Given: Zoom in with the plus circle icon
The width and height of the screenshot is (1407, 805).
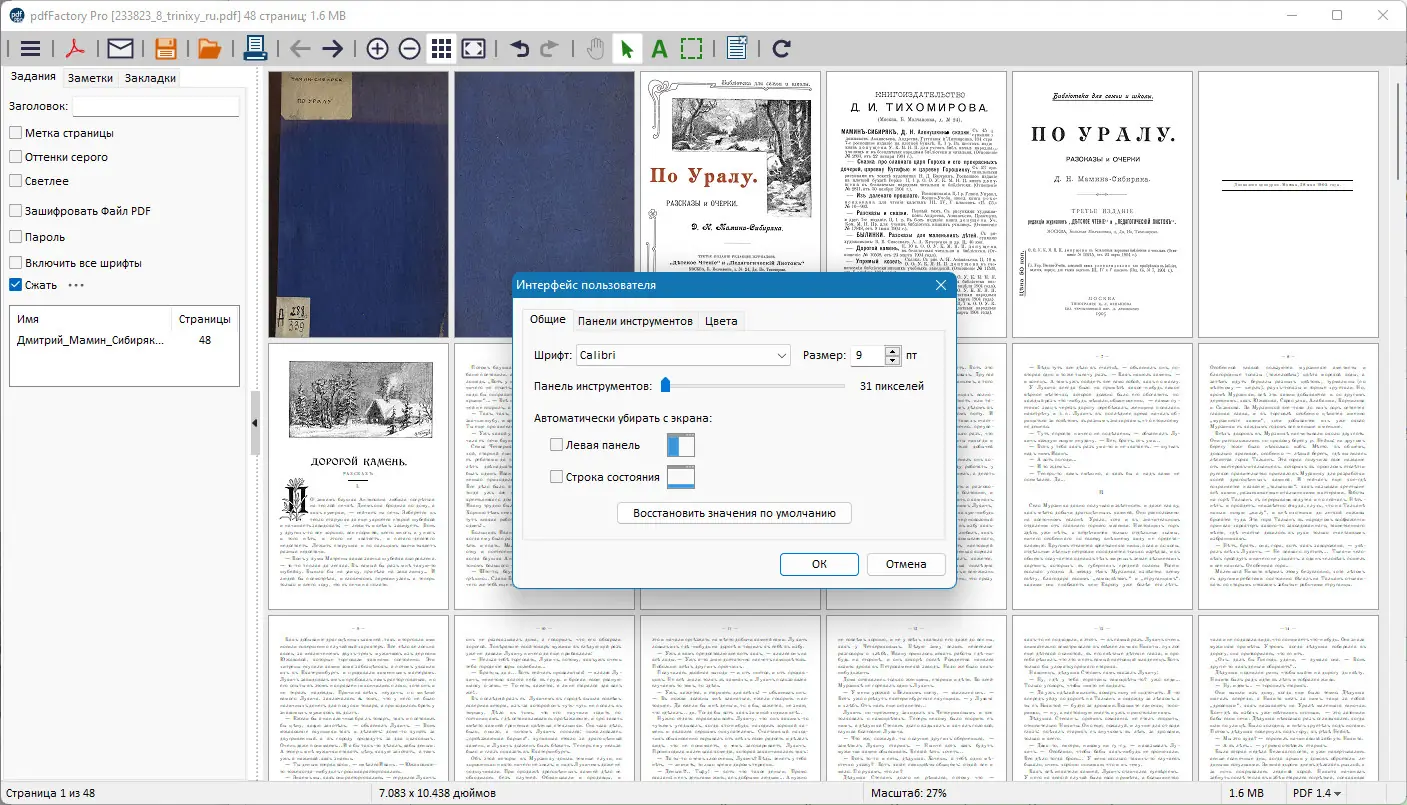Looking at the screenshot, I should [x=377, y=48].
